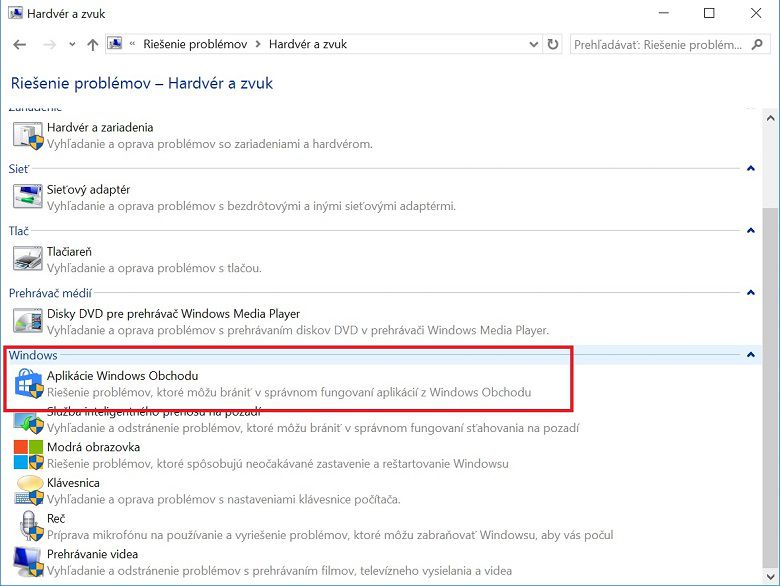This screenshot has width=781, height=586.
Task: Select Riešenie problémov breadcrumb
Action: tap(195, 44)
